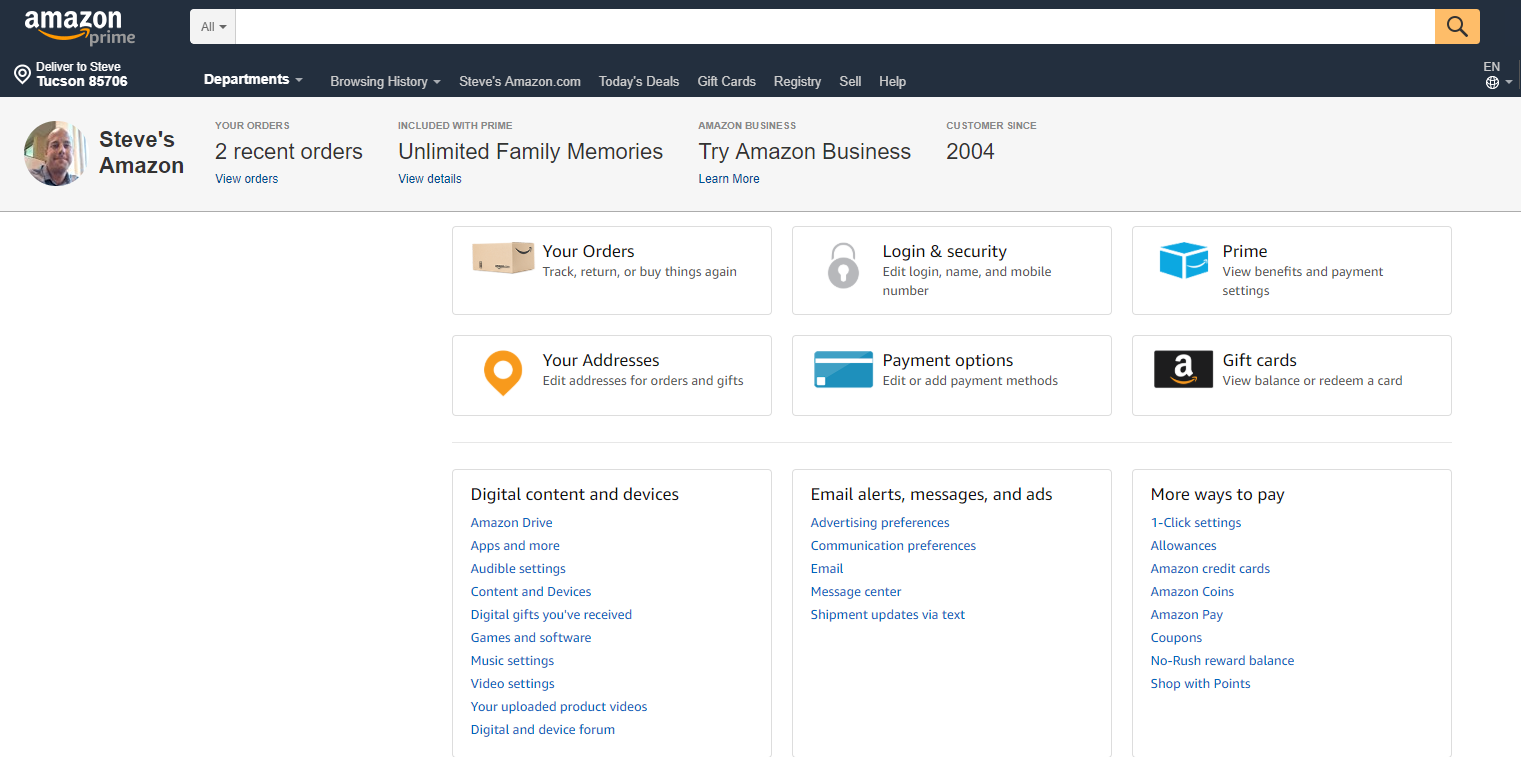Click the orange search magnifier button
The image size is (1521, 757).
[x=1457, y=27]
